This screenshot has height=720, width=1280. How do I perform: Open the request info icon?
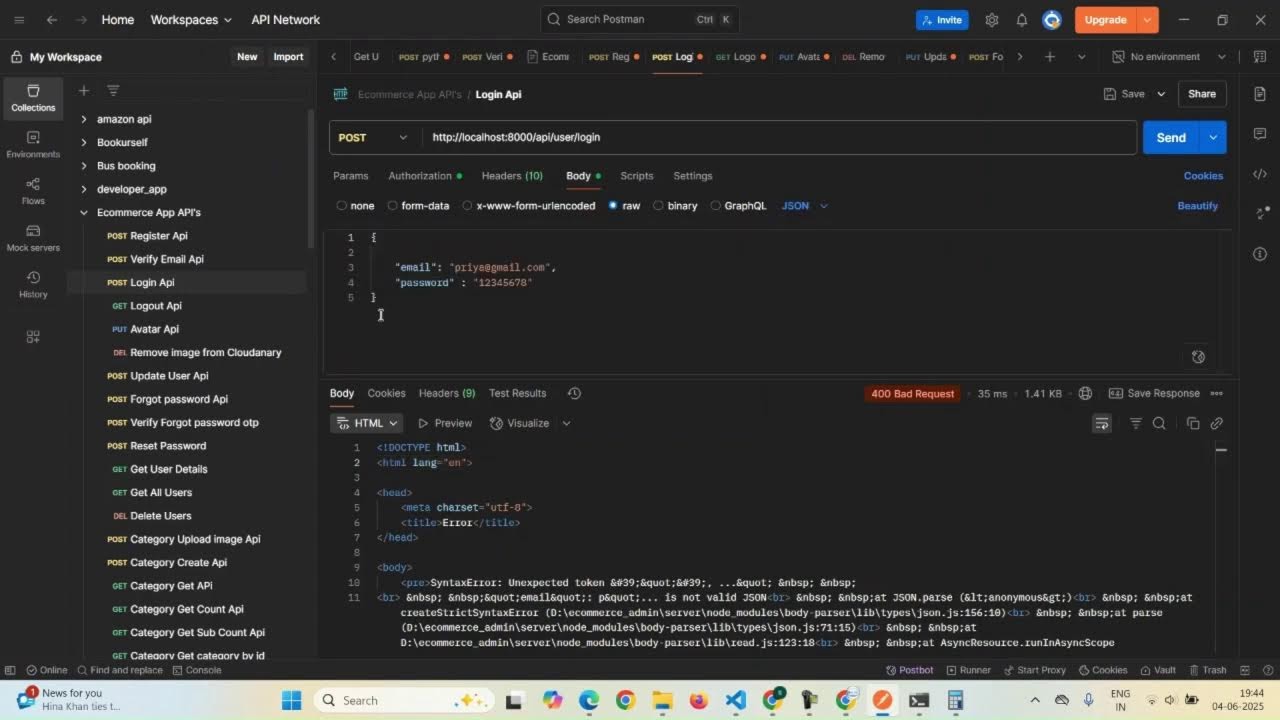[1259, 254]
